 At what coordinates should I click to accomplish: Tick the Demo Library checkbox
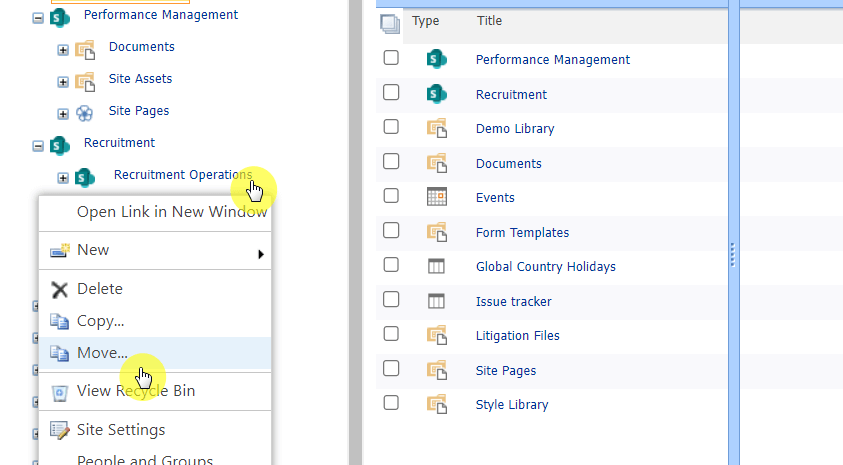[x=391, y=127]
